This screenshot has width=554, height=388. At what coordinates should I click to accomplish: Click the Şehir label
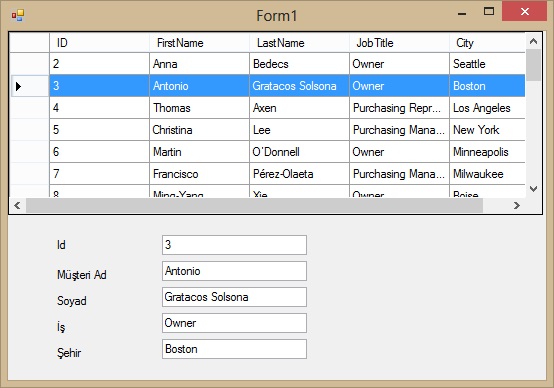tap(69, 353)
